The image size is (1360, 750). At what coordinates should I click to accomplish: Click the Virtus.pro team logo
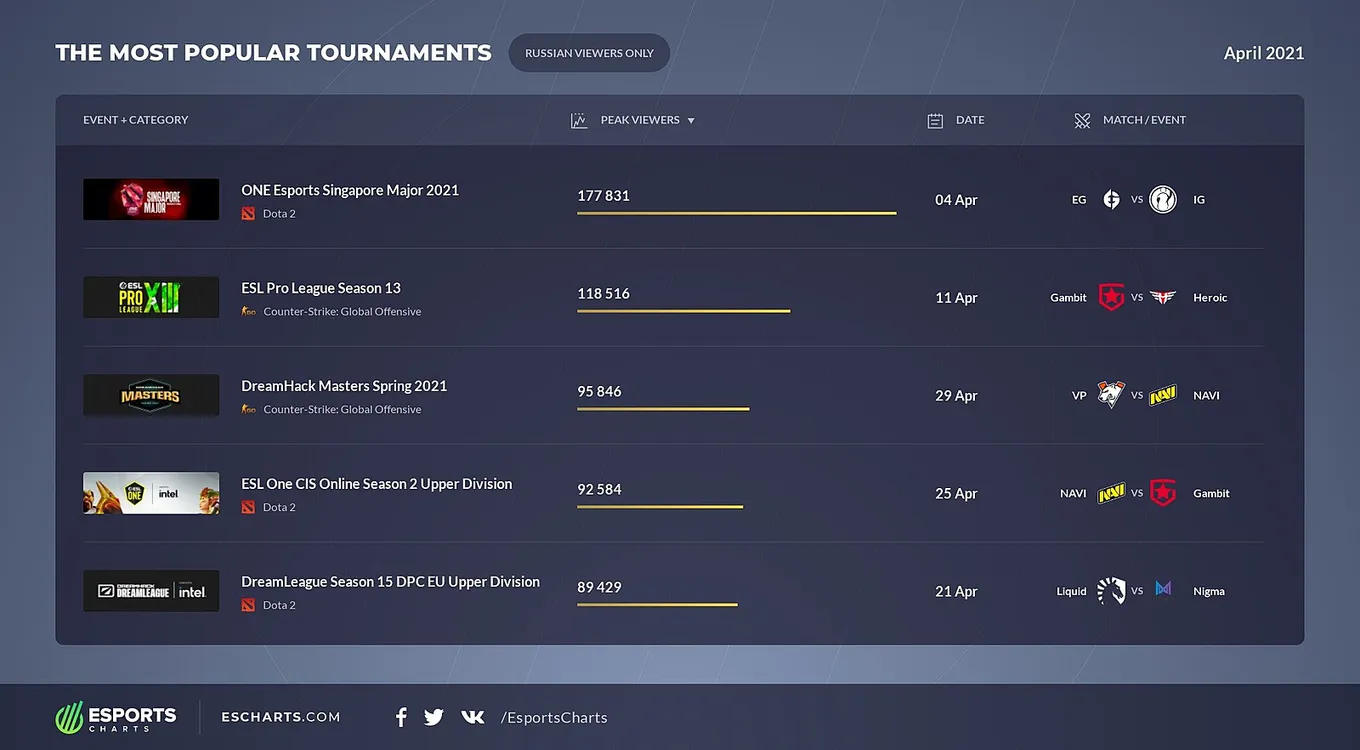[x=1111, y=395]
